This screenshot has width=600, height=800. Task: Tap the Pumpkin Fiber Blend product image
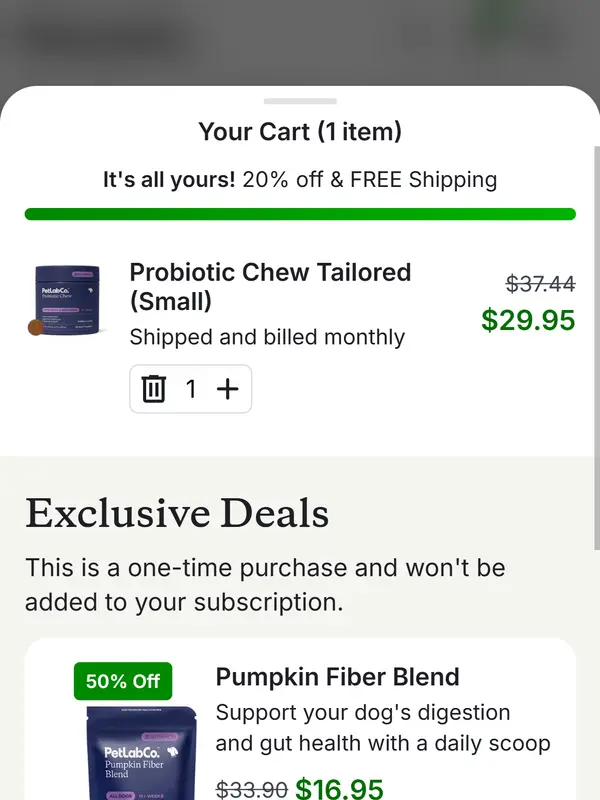127,752
